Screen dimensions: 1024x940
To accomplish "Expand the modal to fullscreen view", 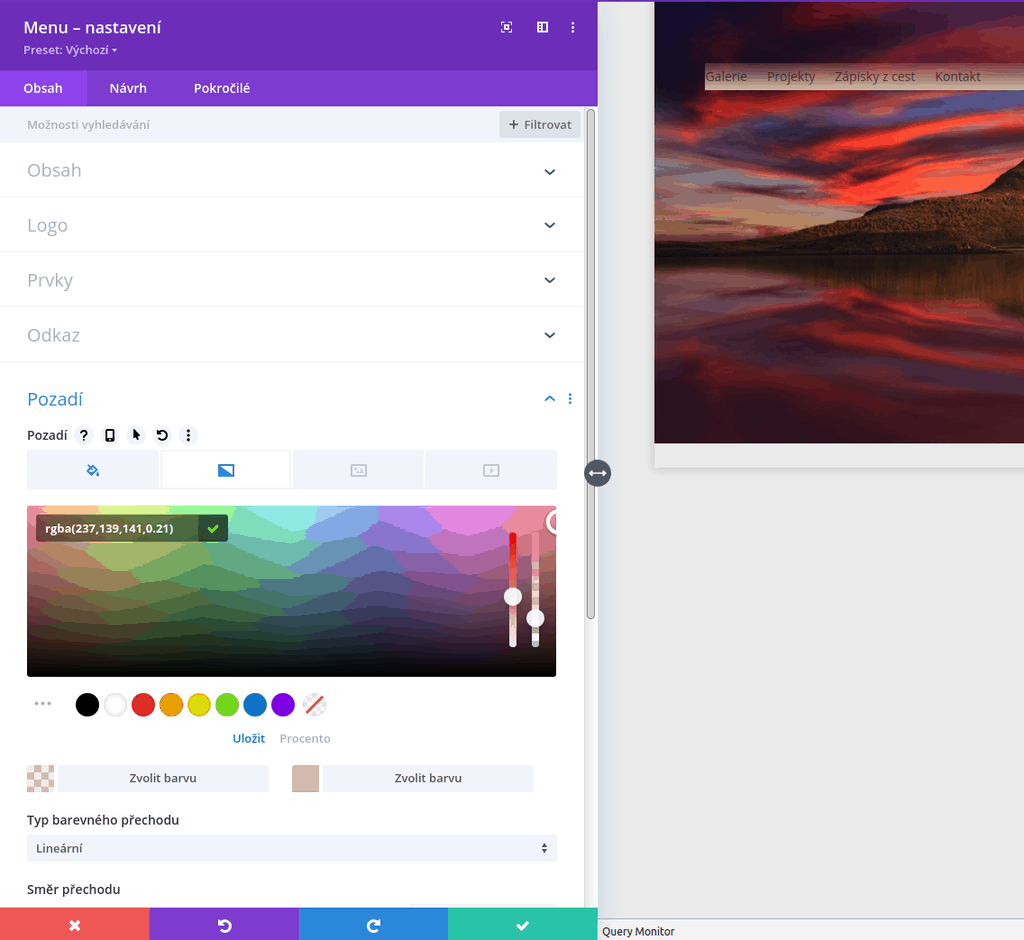I will pyautogui.click(x=506, y=27).
